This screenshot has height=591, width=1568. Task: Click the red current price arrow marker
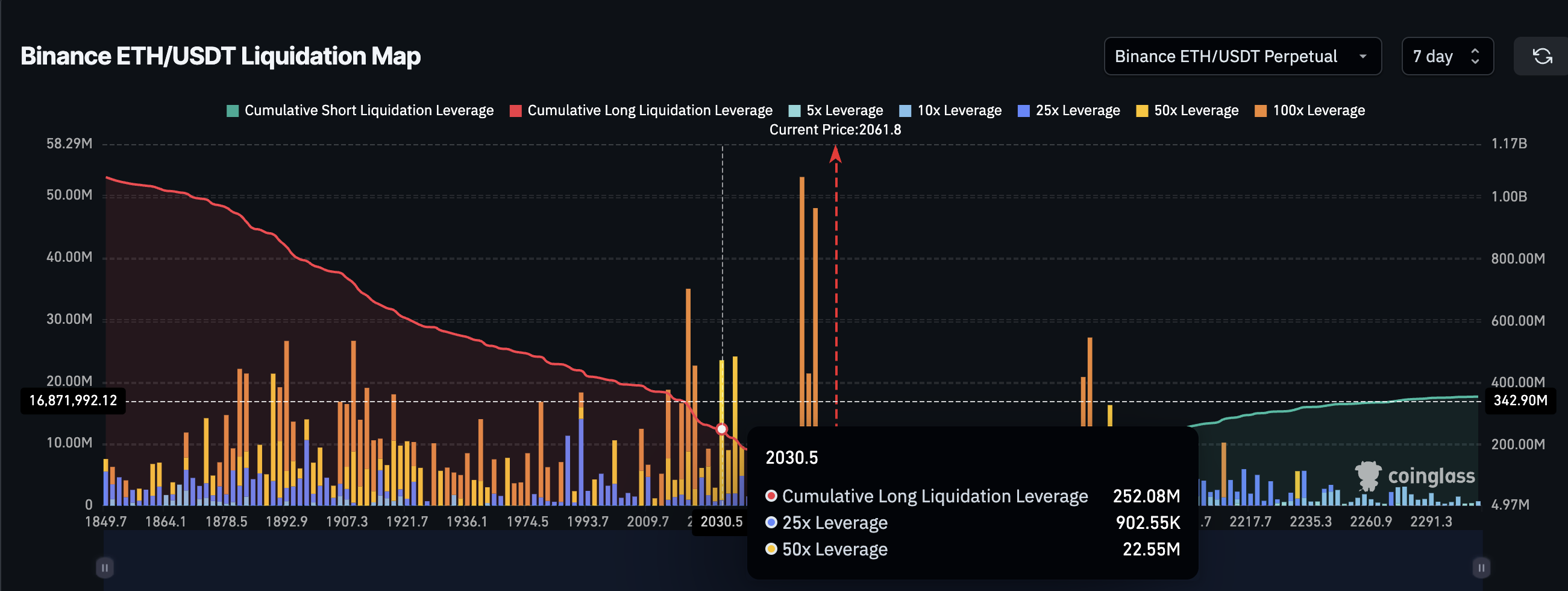click(836, 155)
